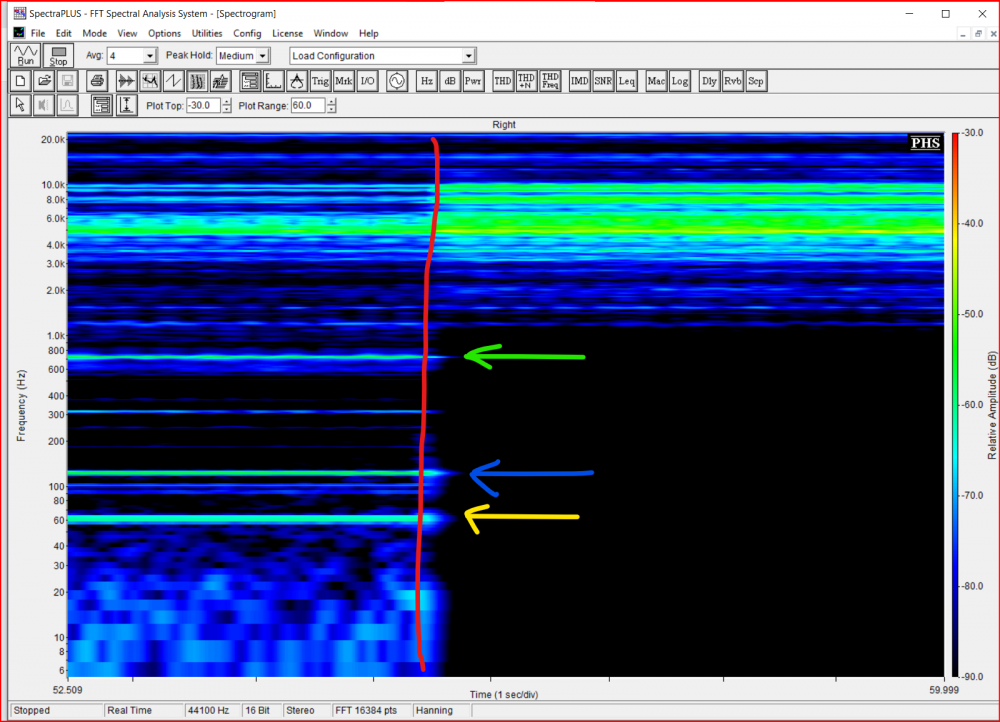The image size is (1000, 722).
Task: Open the processing settings icon
Action: click(250, 81)
